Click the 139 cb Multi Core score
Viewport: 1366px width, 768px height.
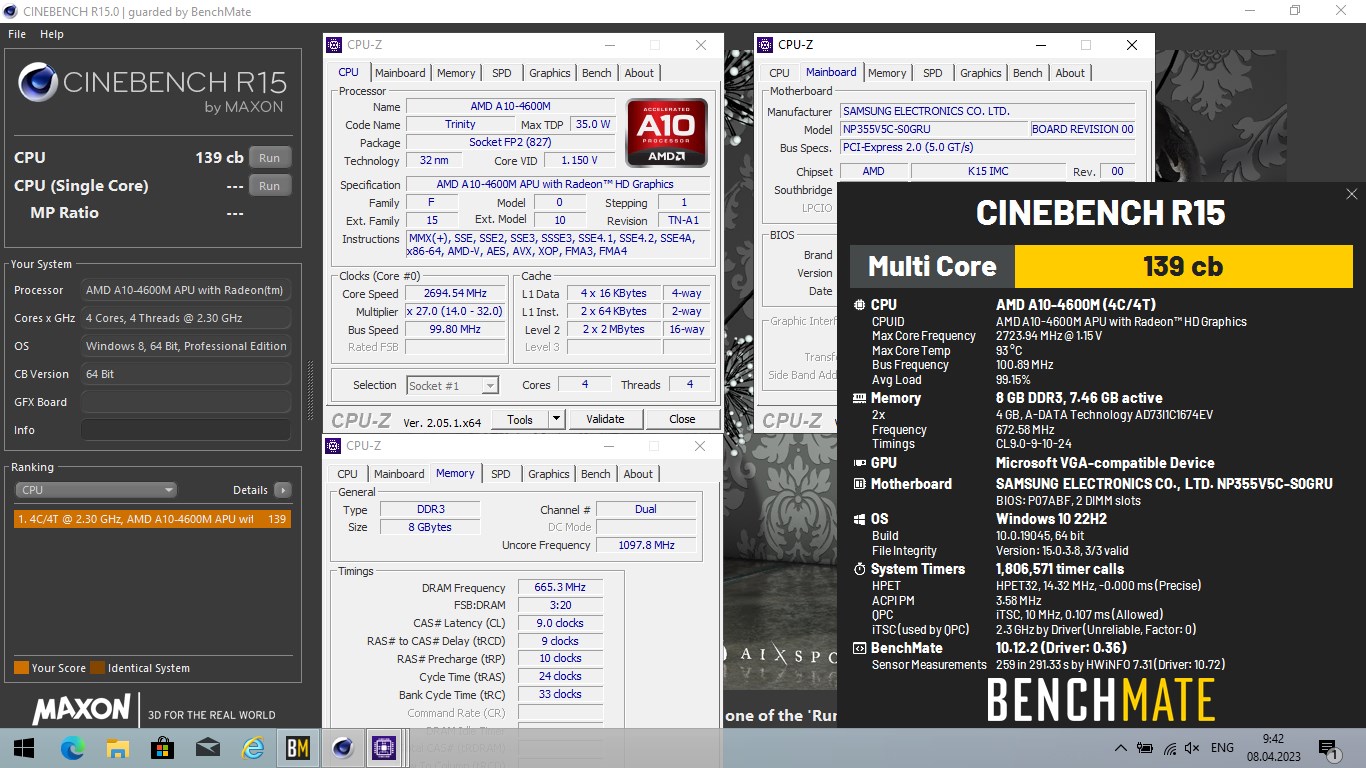(1183, 266)
